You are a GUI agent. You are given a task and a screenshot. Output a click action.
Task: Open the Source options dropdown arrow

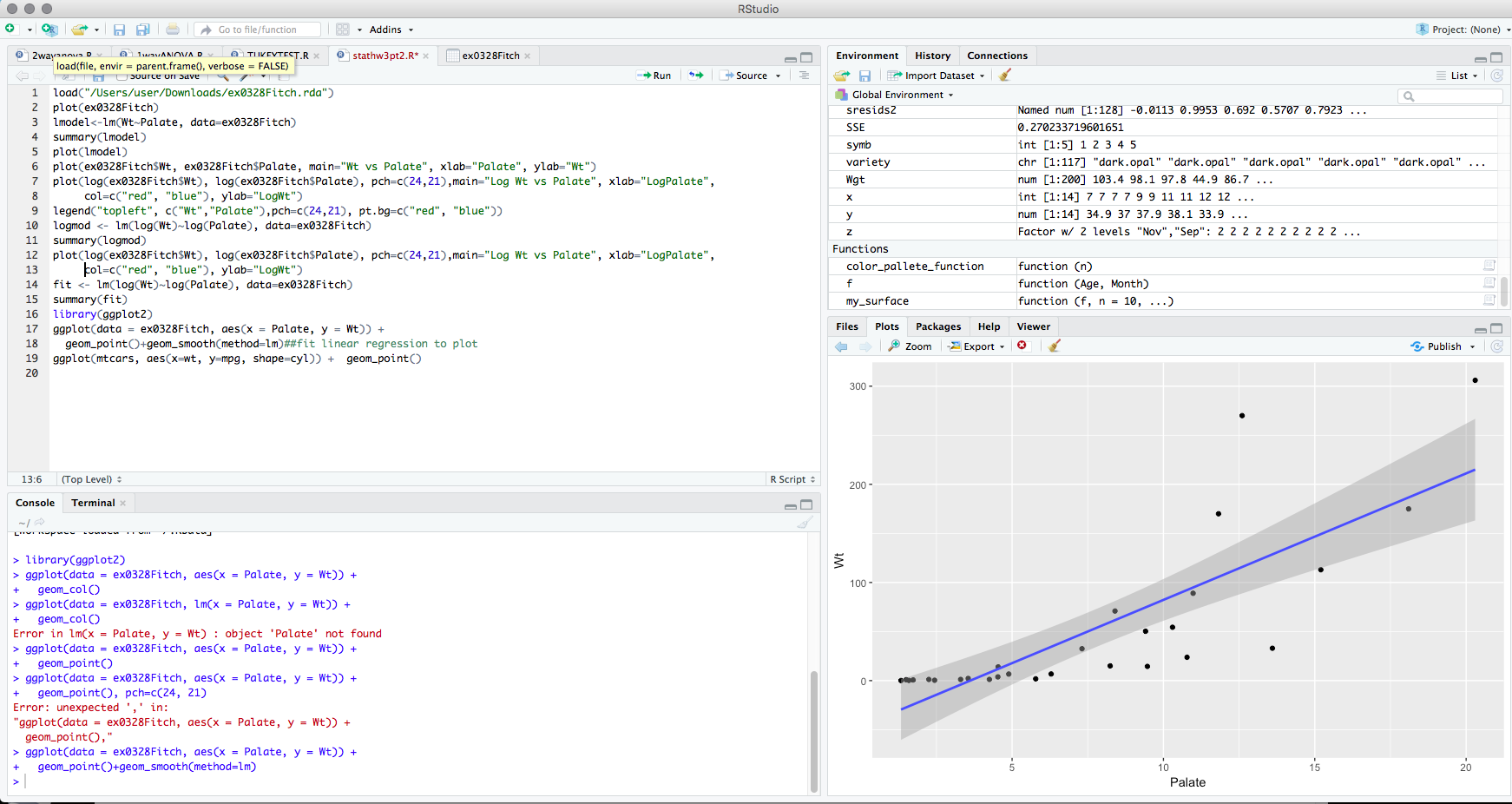[778, 76]
